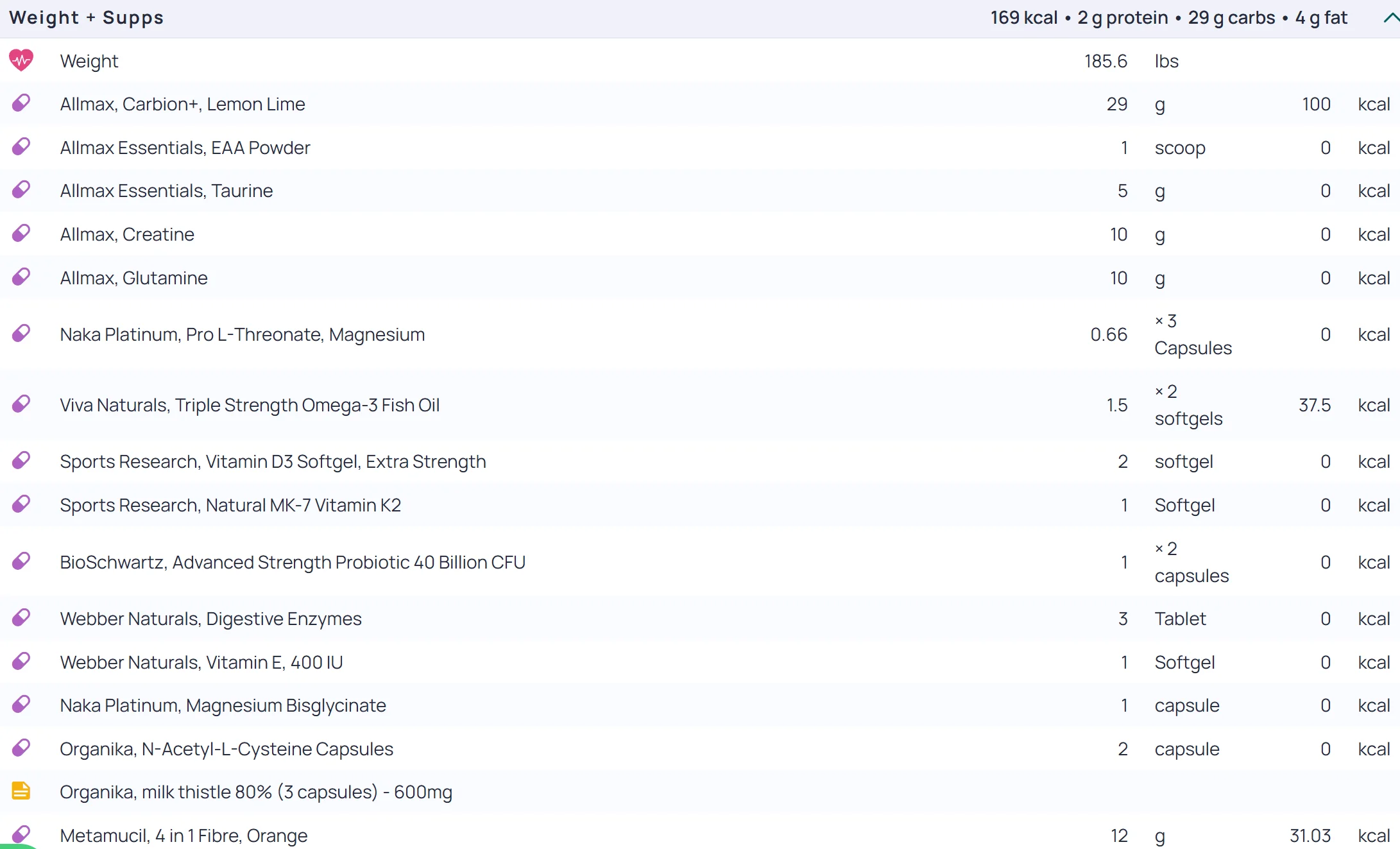Click the pill icon for Metamucil 4 in 1 Fibre
Screen dimensions: 1400x849
[x=21, y=834]
